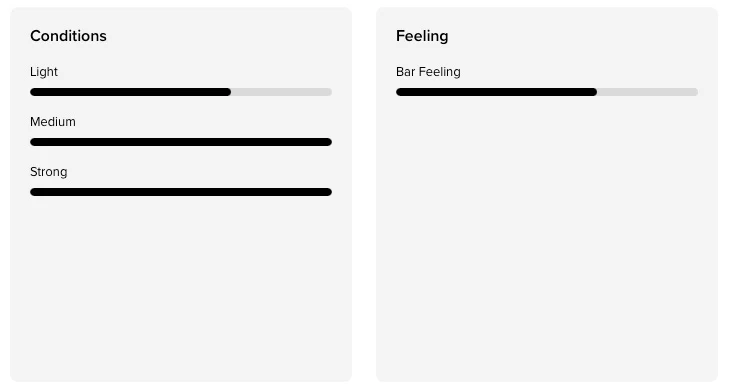Viewport: 730px width, 391px height.
Task: Click empty Feeling card area below the bar
Action: 547,237
